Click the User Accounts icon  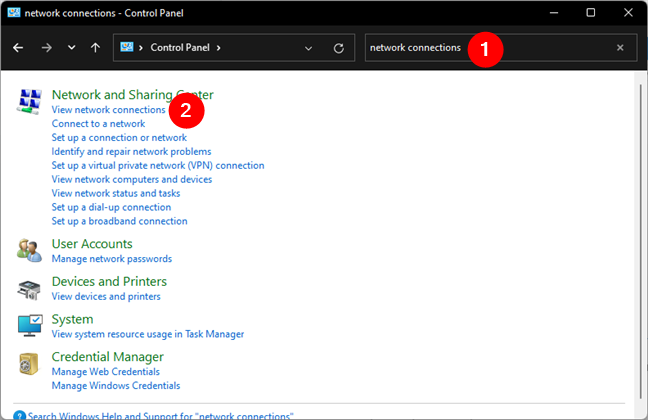tap(29, 250)
